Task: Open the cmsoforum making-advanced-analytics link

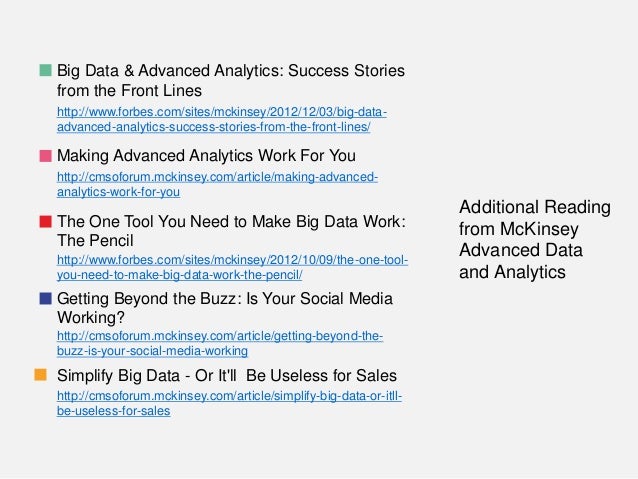Action: tap(217, 177)
